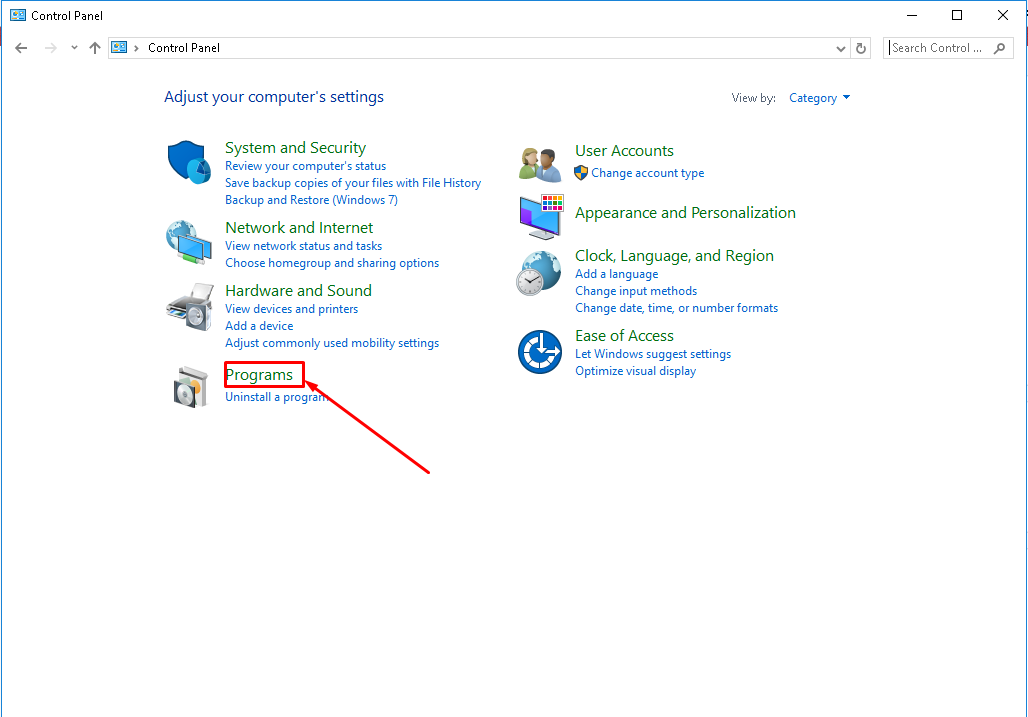Click the Control Panel icon in address bar
The height and width of the screenshot is (717, 1028).
pyautogui.click(x=119, y=47)
